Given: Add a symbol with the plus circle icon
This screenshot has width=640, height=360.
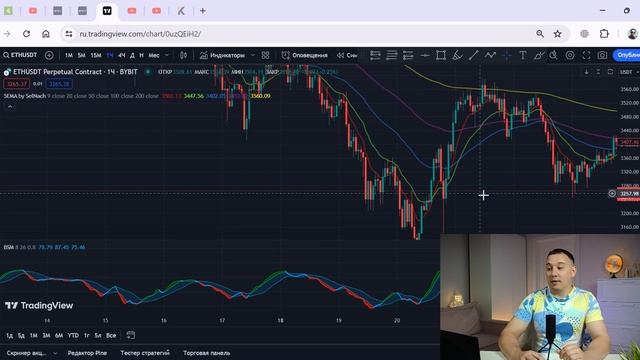Looking at the screenshot, I should (x=49, y=55).
